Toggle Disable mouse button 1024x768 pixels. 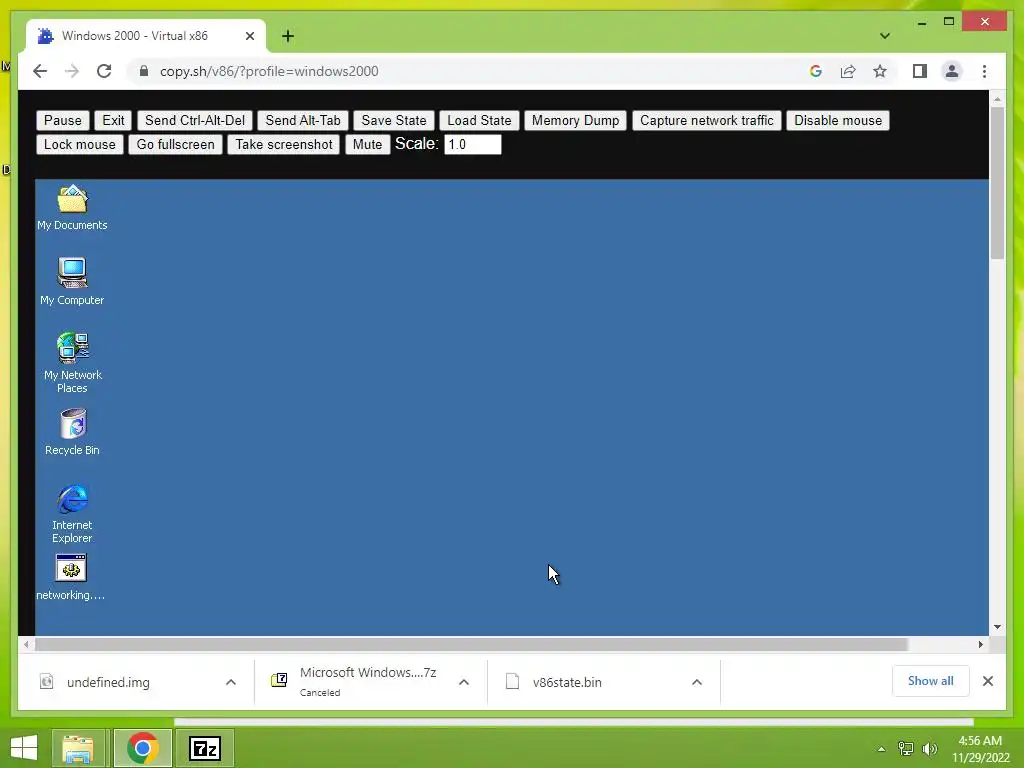(838, 120)
